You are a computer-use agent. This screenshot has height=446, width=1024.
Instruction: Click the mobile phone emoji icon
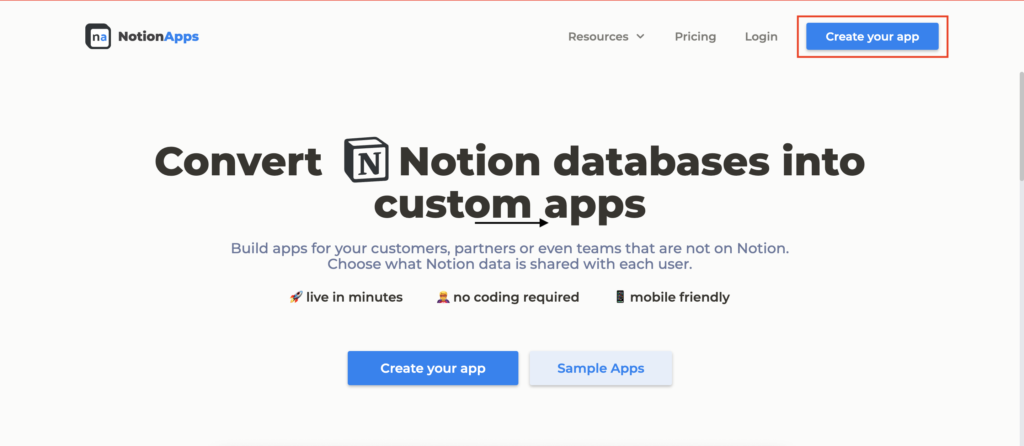[620, 297]
